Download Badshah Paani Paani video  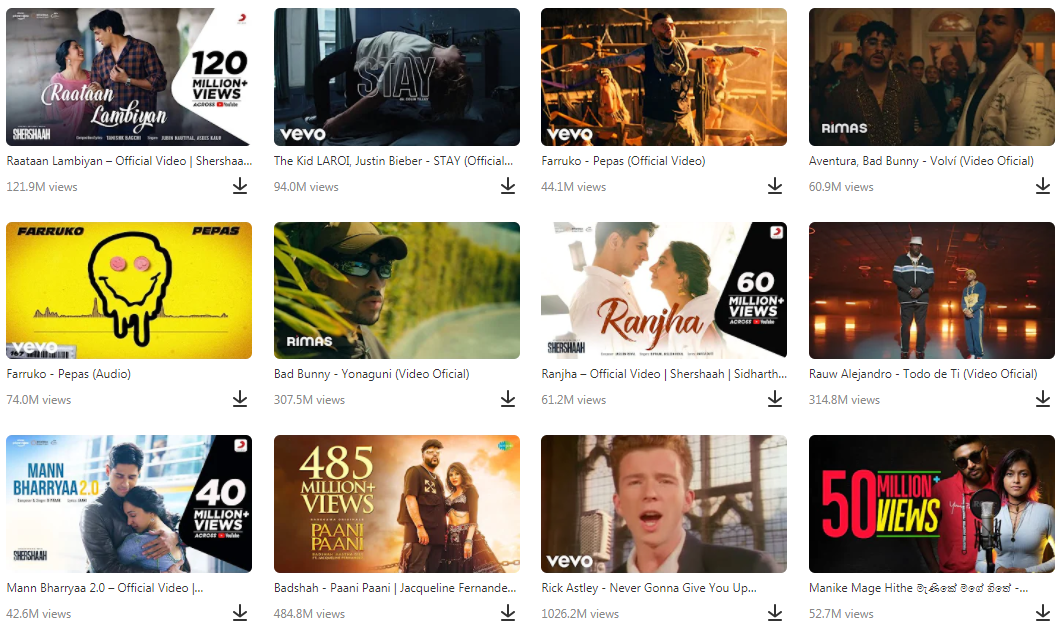click(507, 612)
